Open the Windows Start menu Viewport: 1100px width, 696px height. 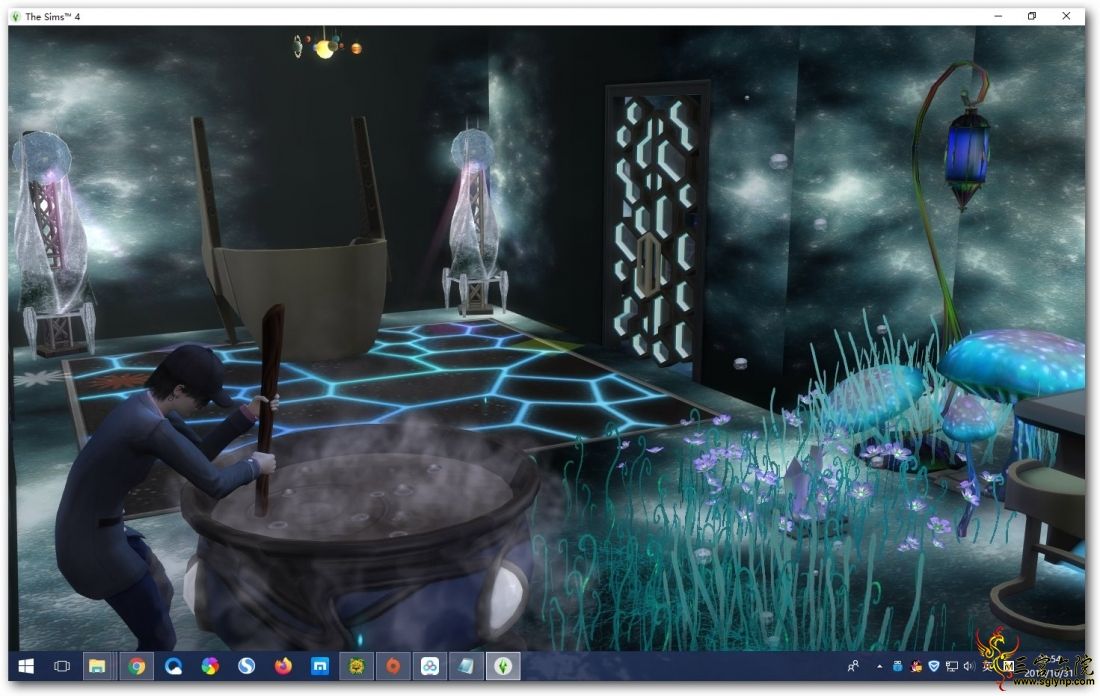click(x=26, y=666)
